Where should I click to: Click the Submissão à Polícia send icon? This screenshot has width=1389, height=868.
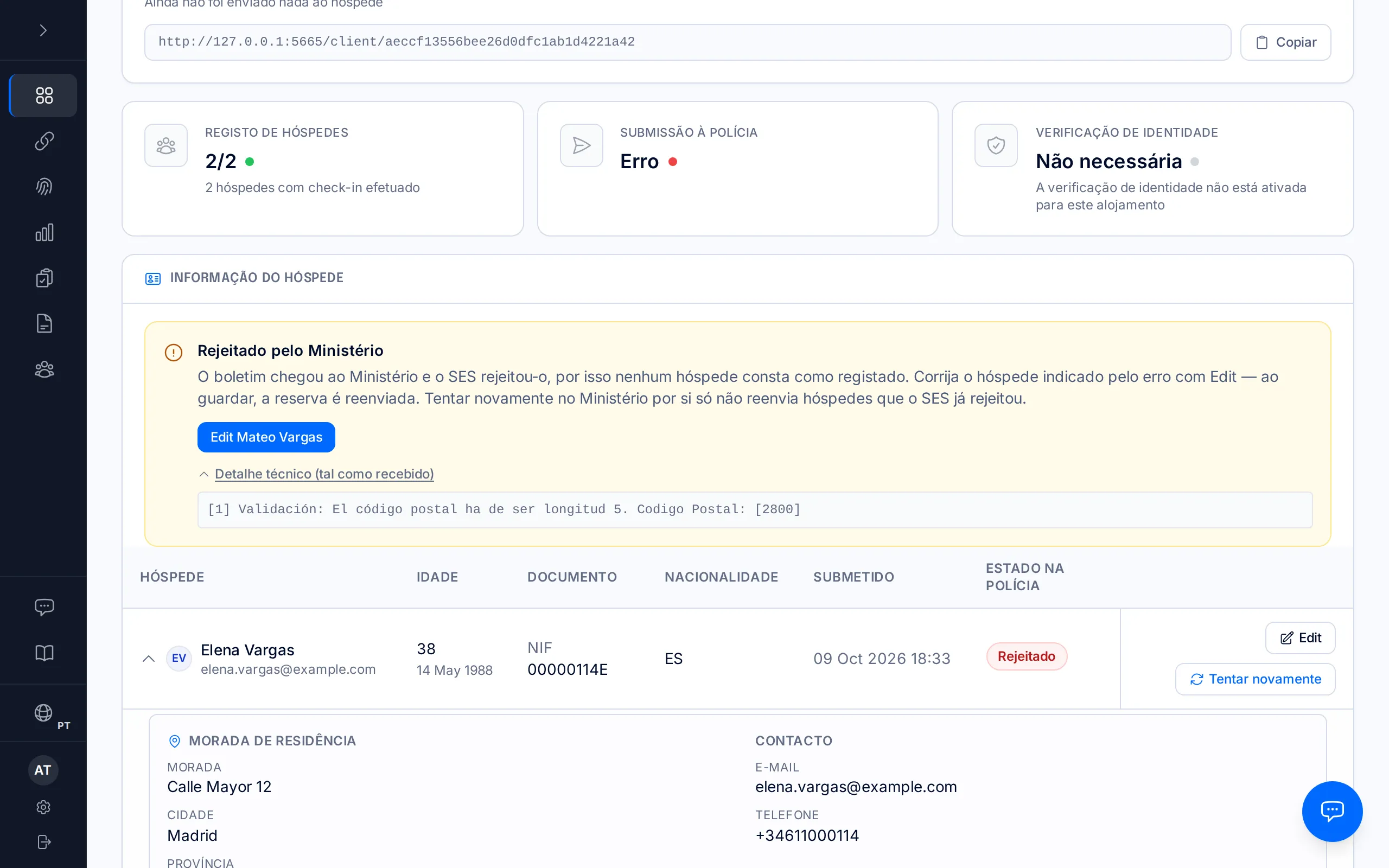pos(582,145)
